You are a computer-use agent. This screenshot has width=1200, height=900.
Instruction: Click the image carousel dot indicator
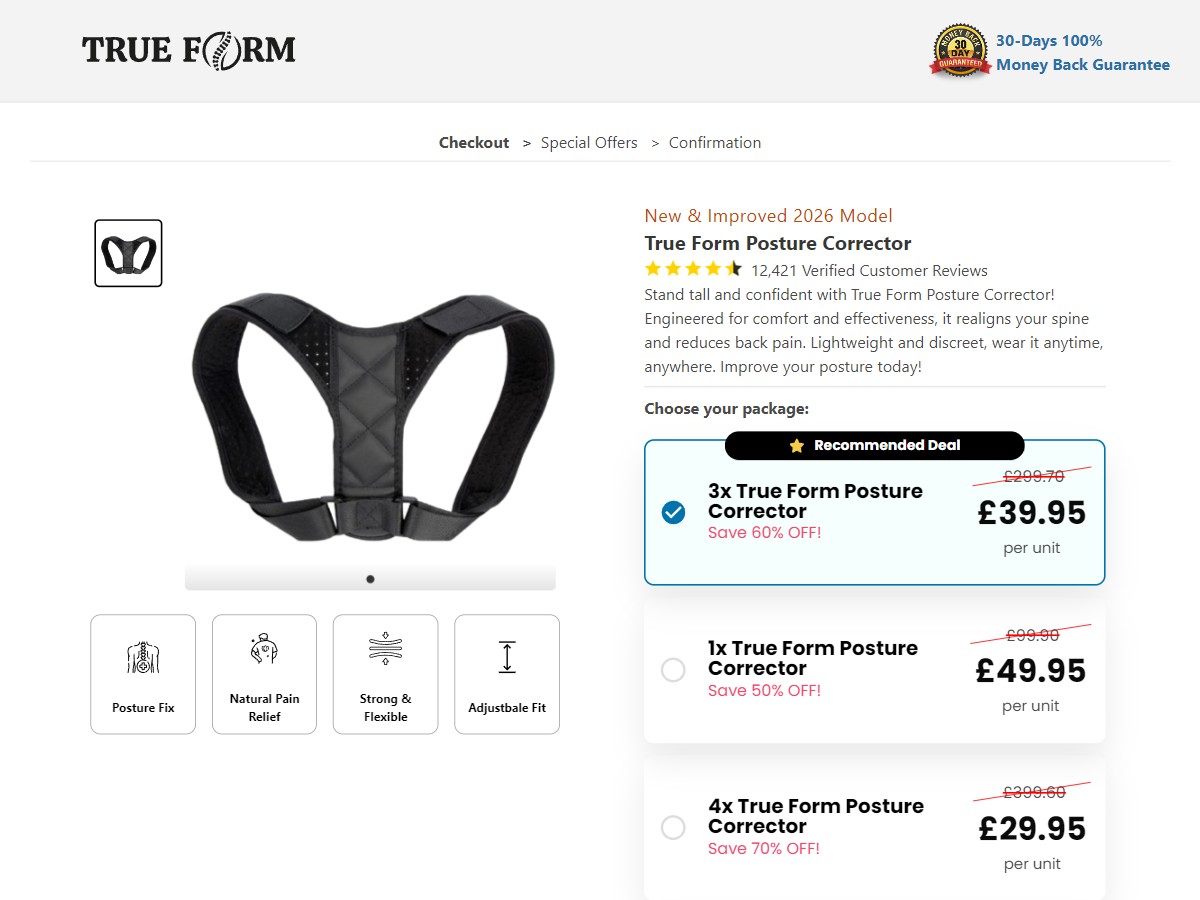370,579
